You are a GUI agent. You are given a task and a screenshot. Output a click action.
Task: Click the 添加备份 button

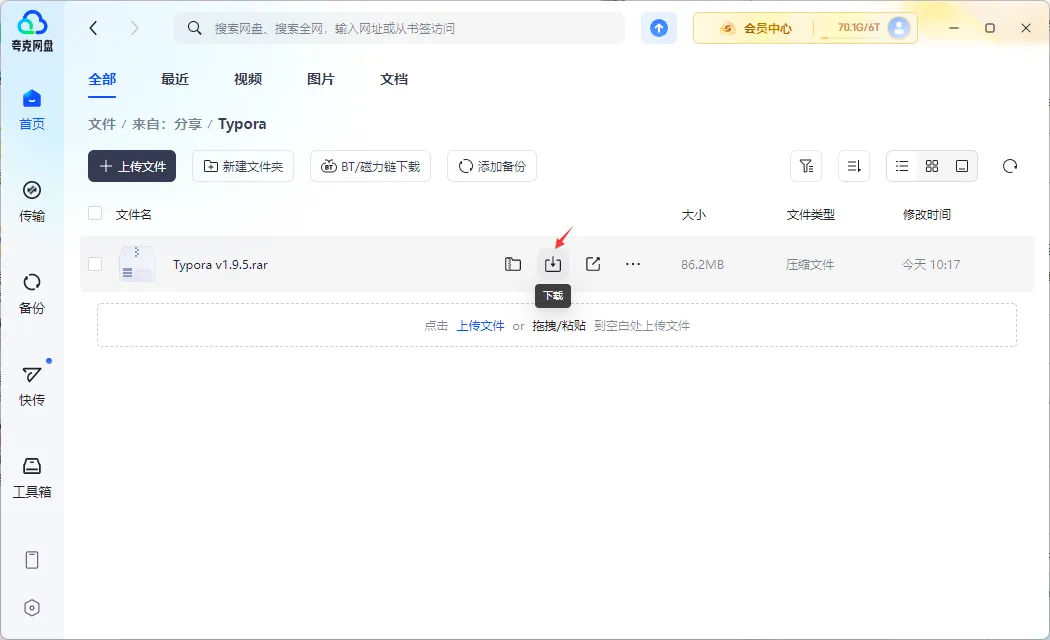492,166
